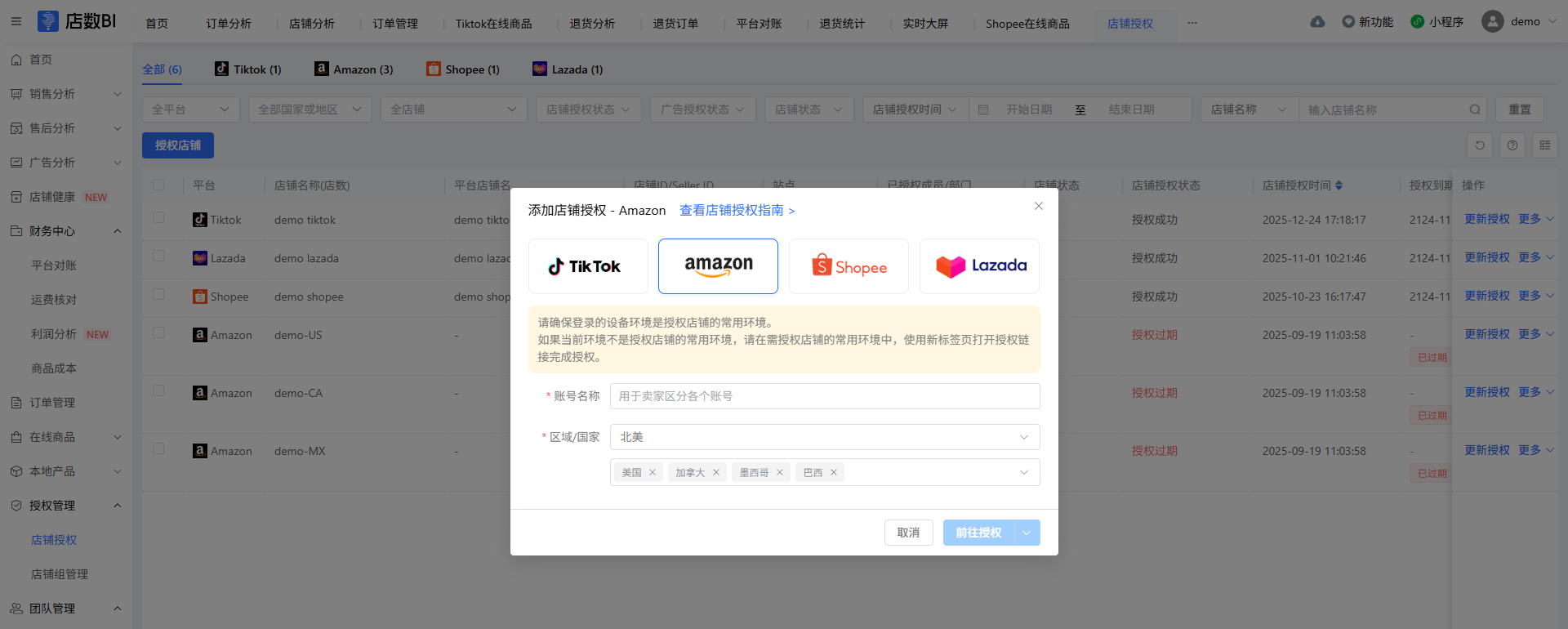Click the search icon in 店铺名称 field

tap(1475, 109)
